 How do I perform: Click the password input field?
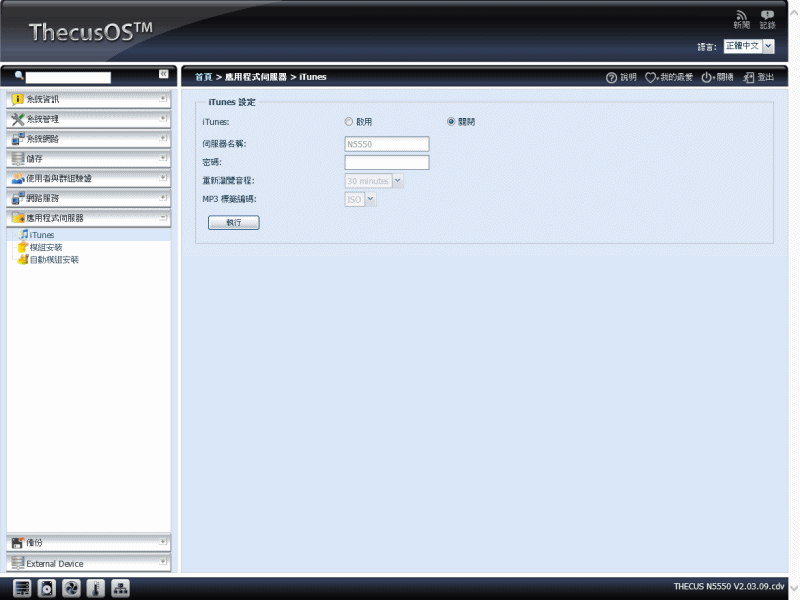click(x=387, y=162)
